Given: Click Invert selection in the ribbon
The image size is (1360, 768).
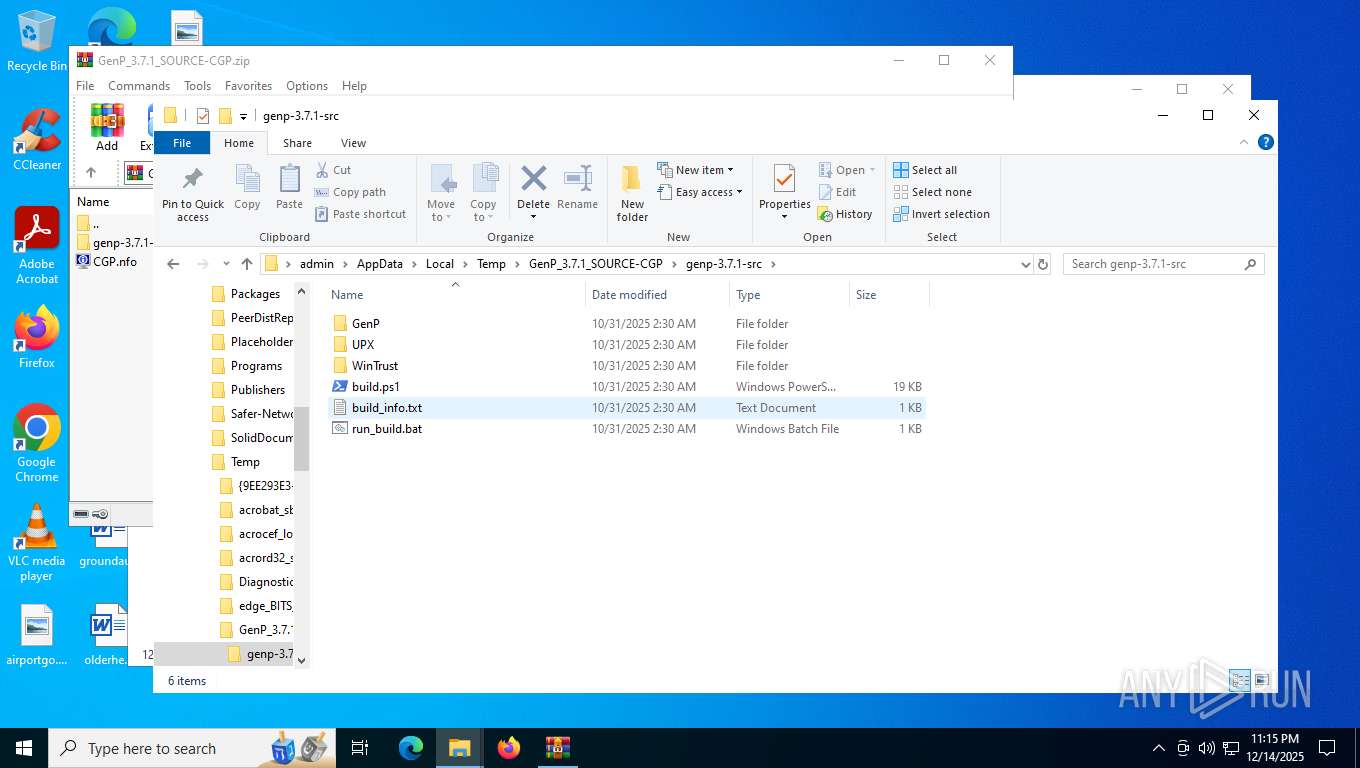Looking at the screenshot, I should pos(941,214).
